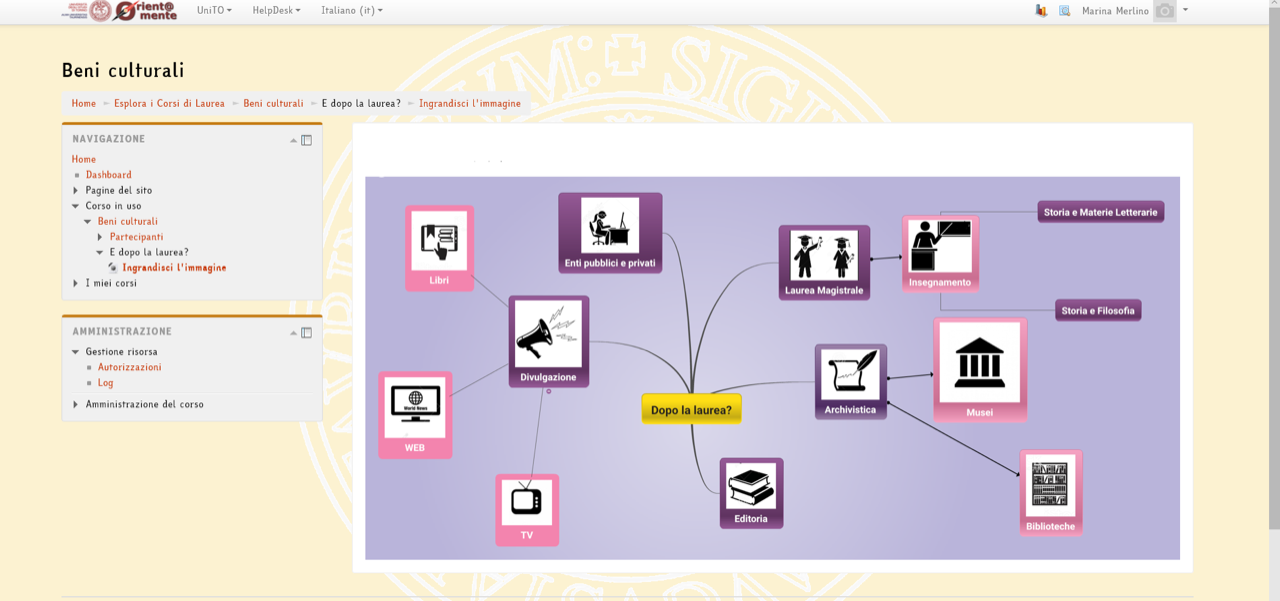Image resolution: width=1280 pixels, height=601 pixels.
Task: Dock the Amministrazione block to the side
Action: coord(307,332)
